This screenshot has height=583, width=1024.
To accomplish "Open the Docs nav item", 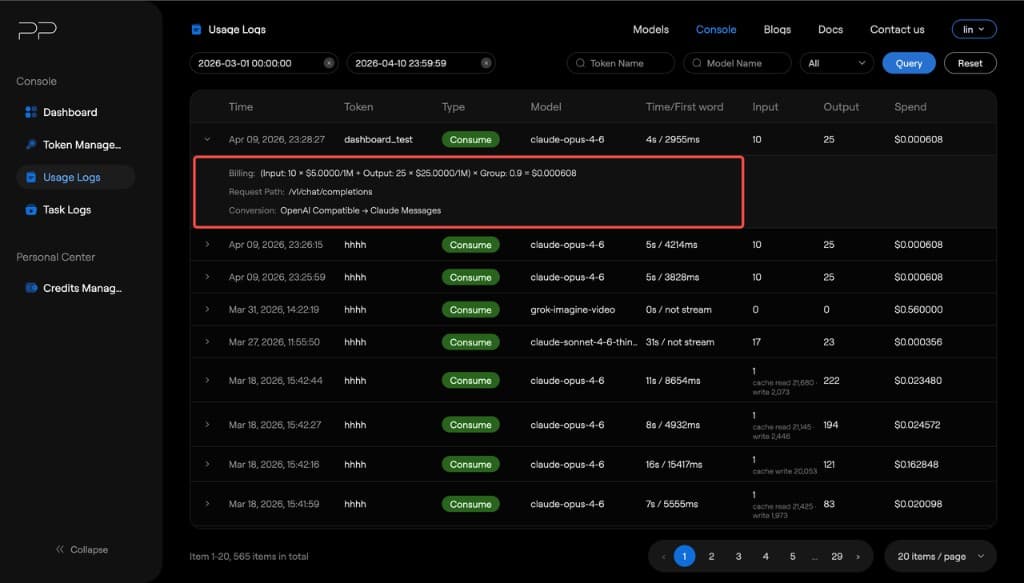I will coord(830,29).
